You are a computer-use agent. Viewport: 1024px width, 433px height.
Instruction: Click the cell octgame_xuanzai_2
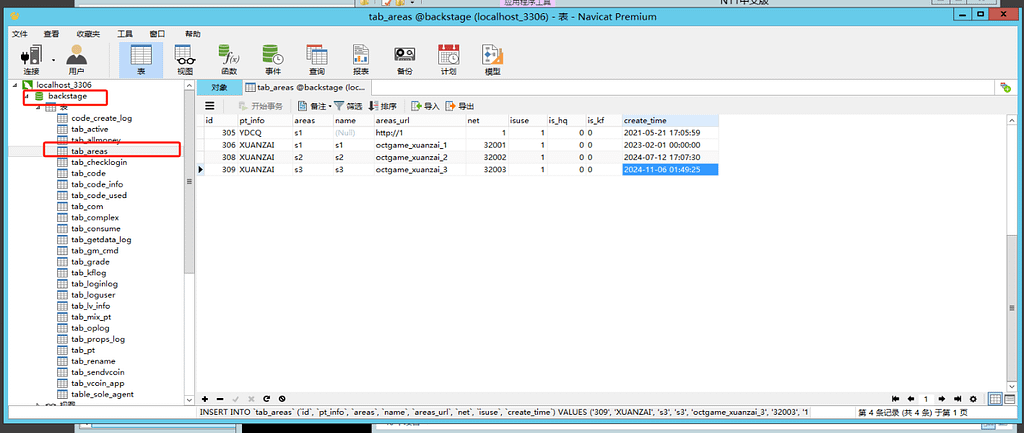pyautogui.click(x=419, y=157)
